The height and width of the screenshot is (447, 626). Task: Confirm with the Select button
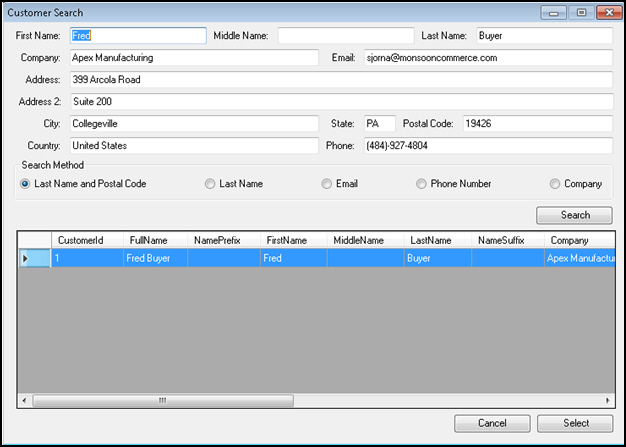pyautogui.click(x=575, y=423)
